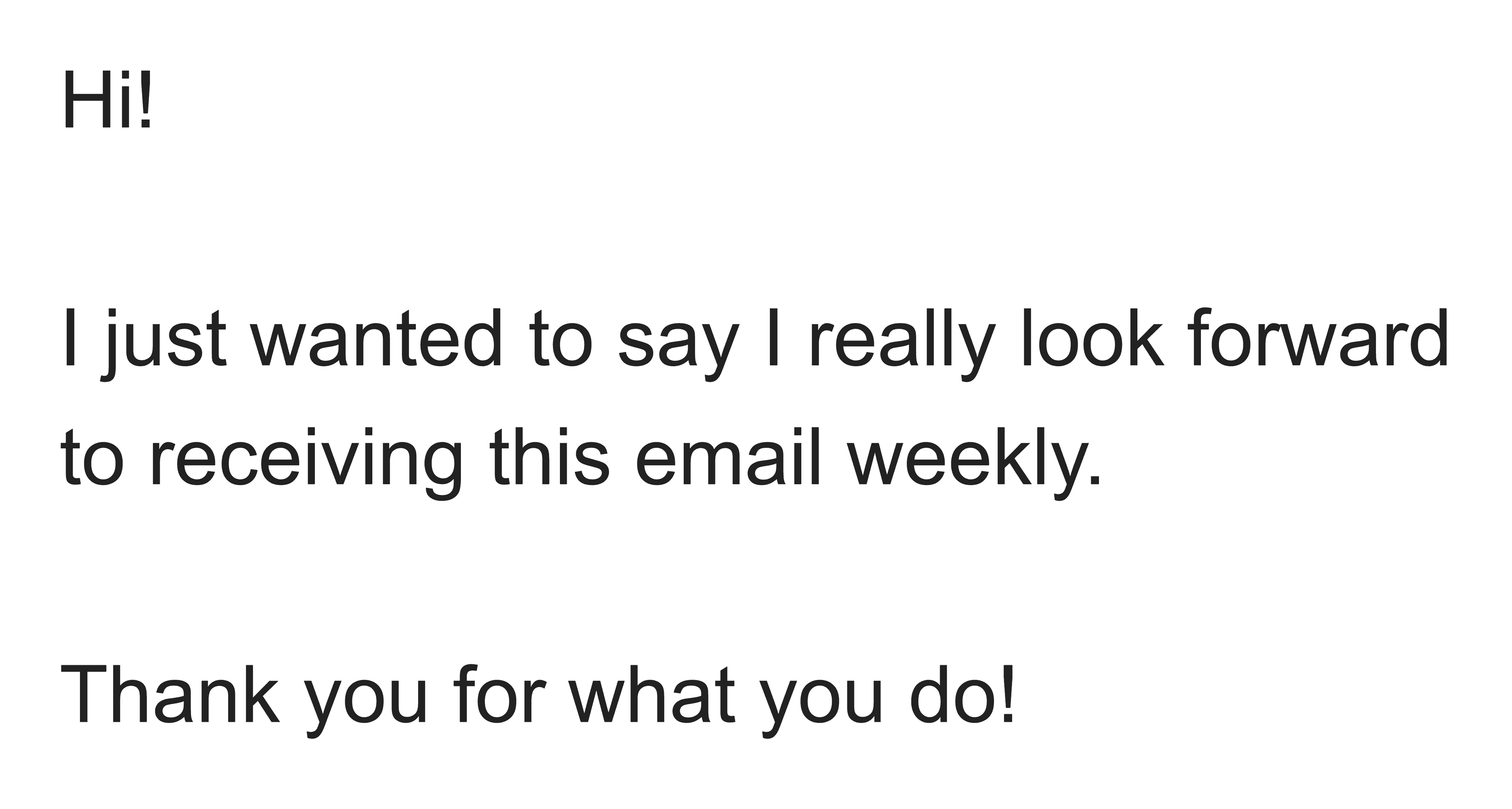The width and height of the screenshot is (1512, 809).
Task: Click the word 'look'
Action: [x=1093, y=337]
